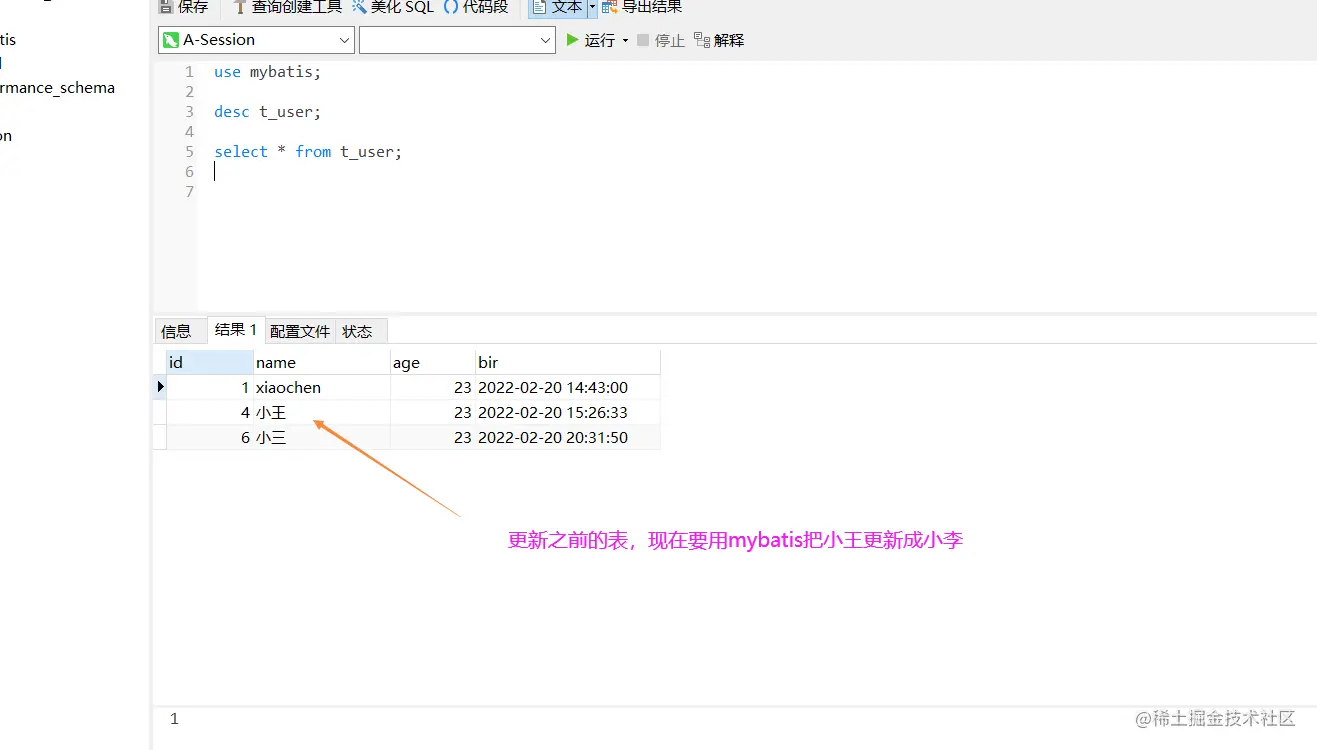The width and height of the screenshot is (1317, 750).
Task: Switch to the 结果 1 tab
Action: coord(236,330)
